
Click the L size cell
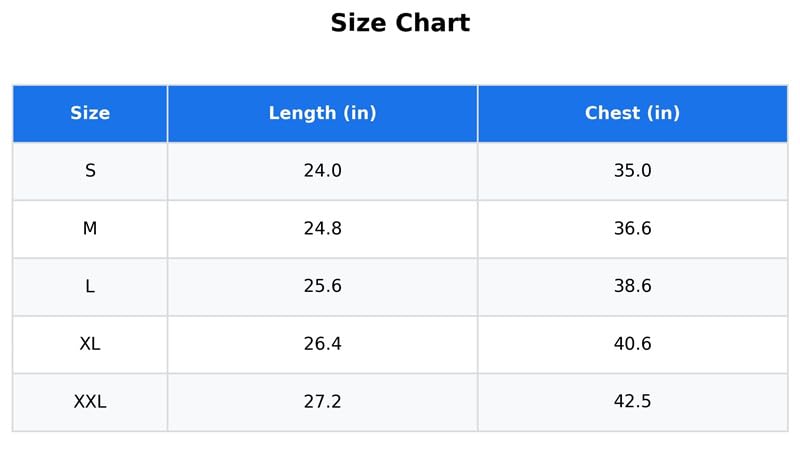(90, 286)
